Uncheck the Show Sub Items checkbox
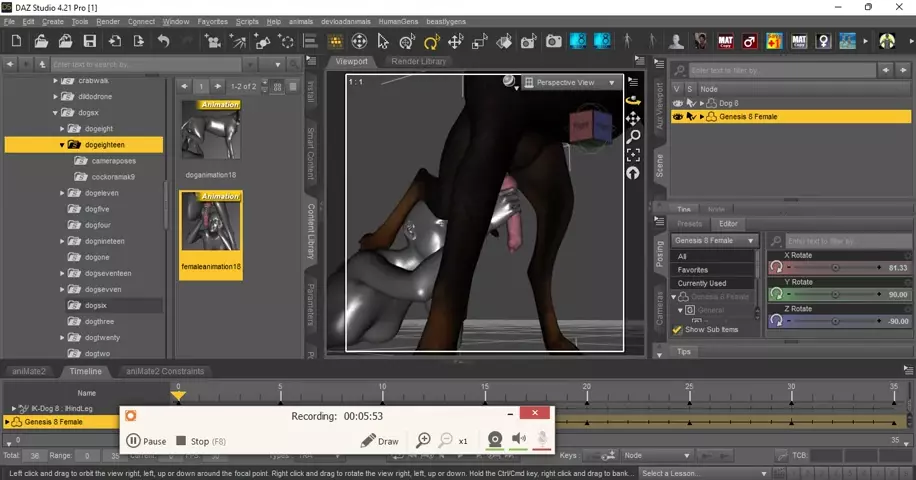 [677, 329]
